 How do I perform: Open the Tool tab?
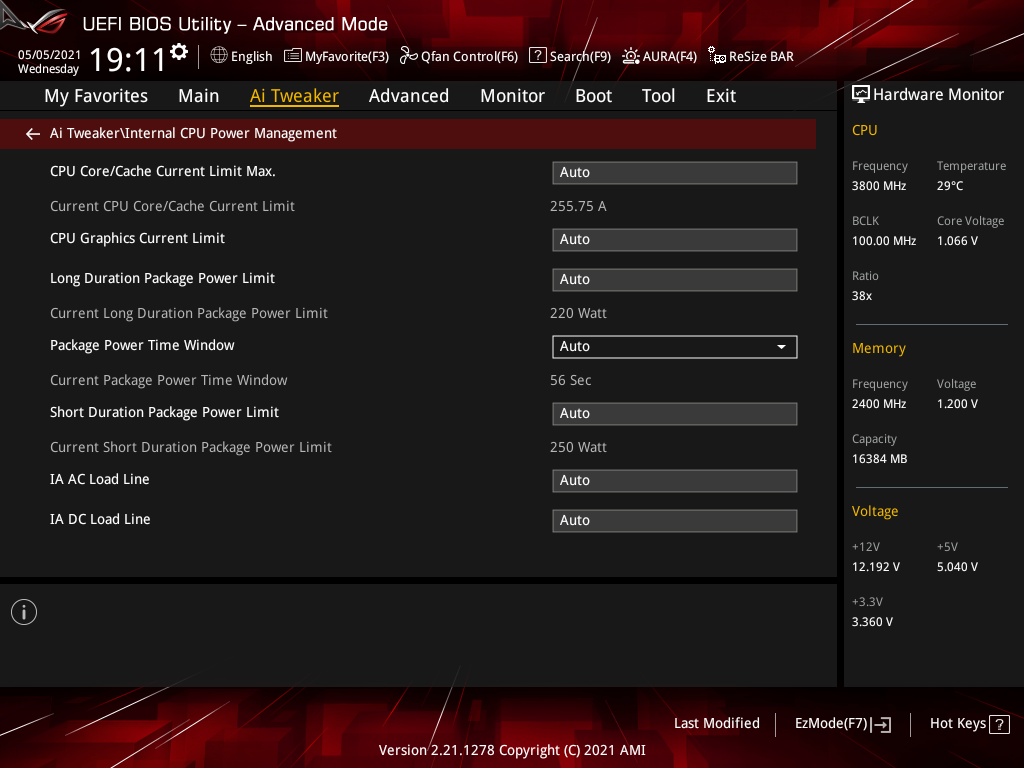pyautogui.click(x=658, y=96)
